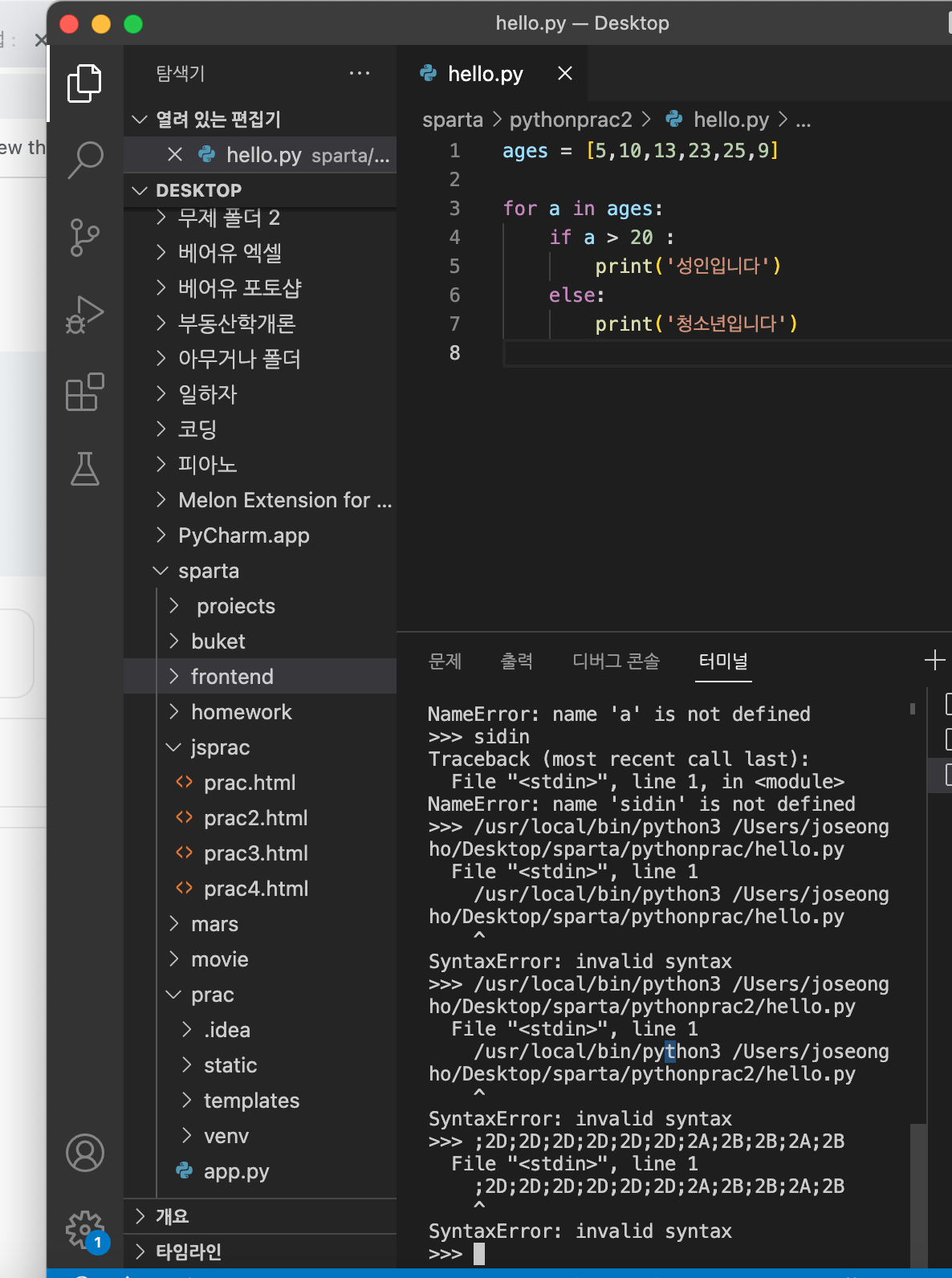Open the prac3.html file
Image resolution: width=952 pixels, height=1278 pixels.
pyautogui.click(x=260, y=853)
